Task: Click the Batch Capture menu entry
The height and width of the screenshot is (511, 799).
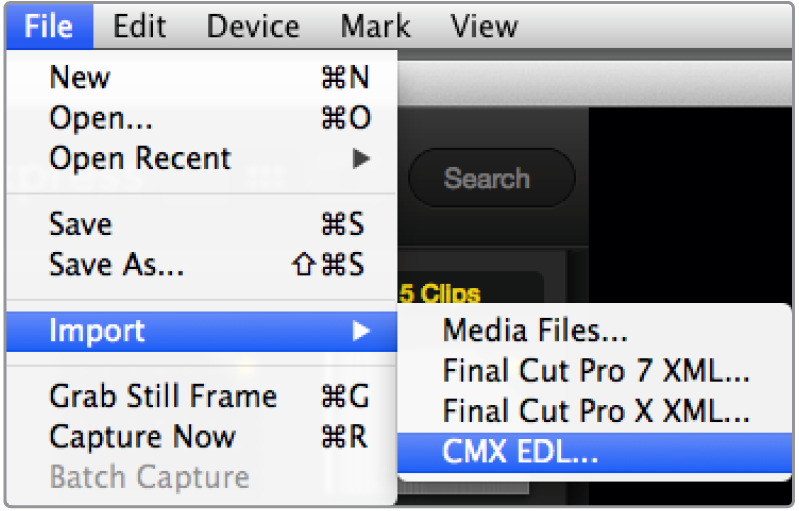Action: [149, 477]
